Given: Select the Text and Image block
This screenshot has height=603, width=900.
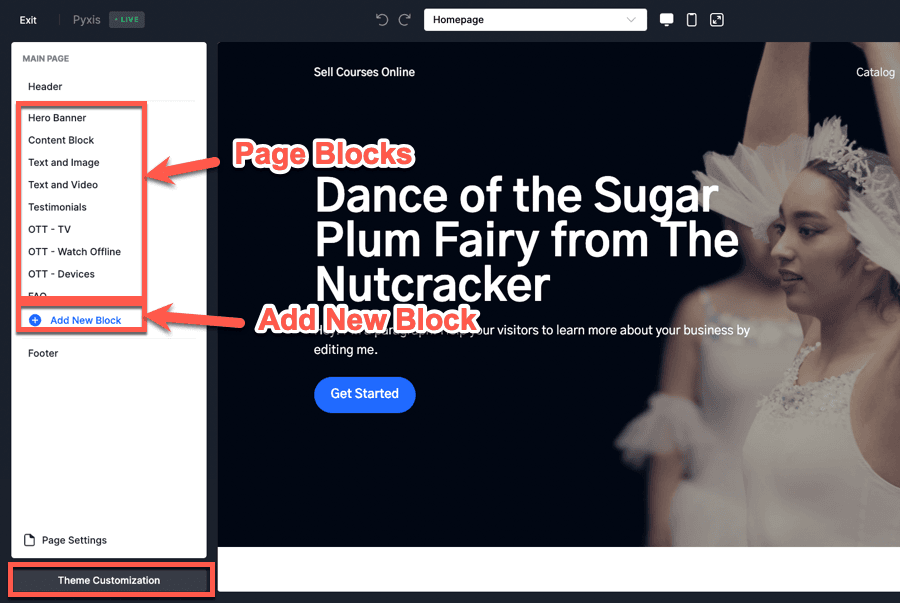Looking at the screenshot, I should (x=64, y=162).
